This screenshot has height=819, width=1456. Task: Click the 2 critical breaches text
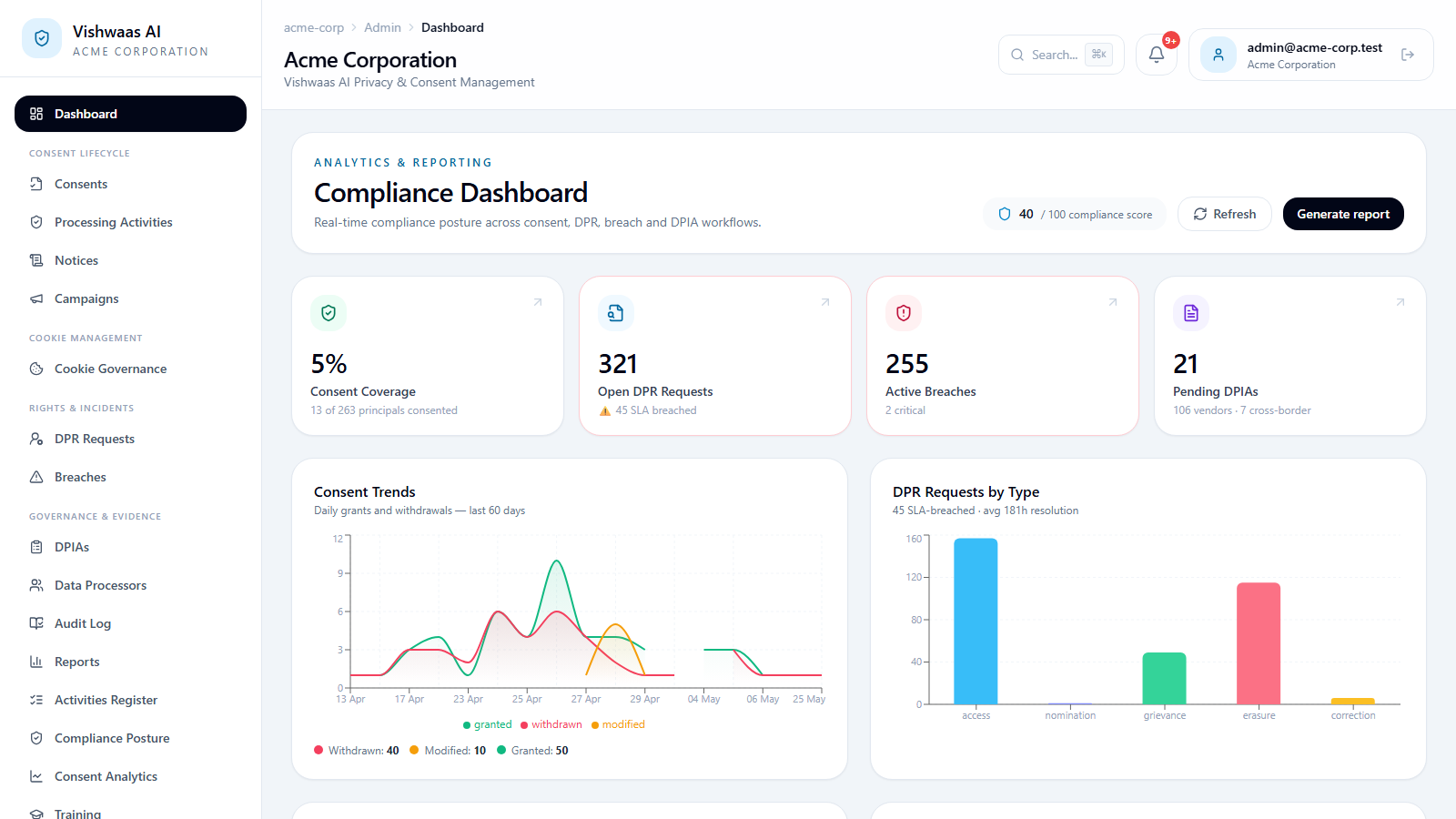(905, 410)
